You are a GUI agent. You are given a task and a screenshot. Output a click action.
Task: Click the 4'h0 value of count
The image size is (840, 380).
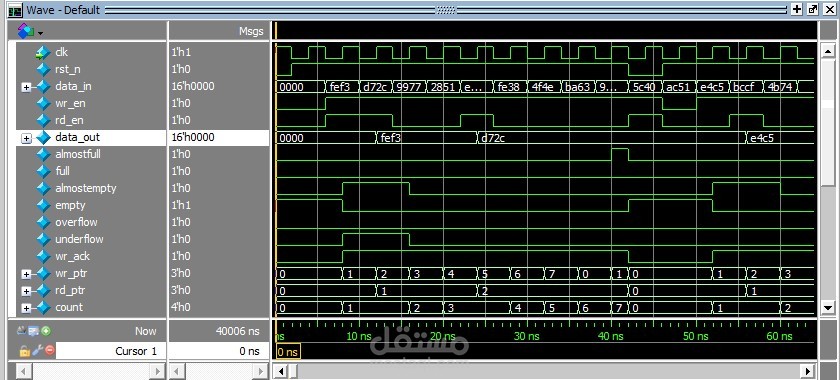pyautogui.click(x=181, y=308)
